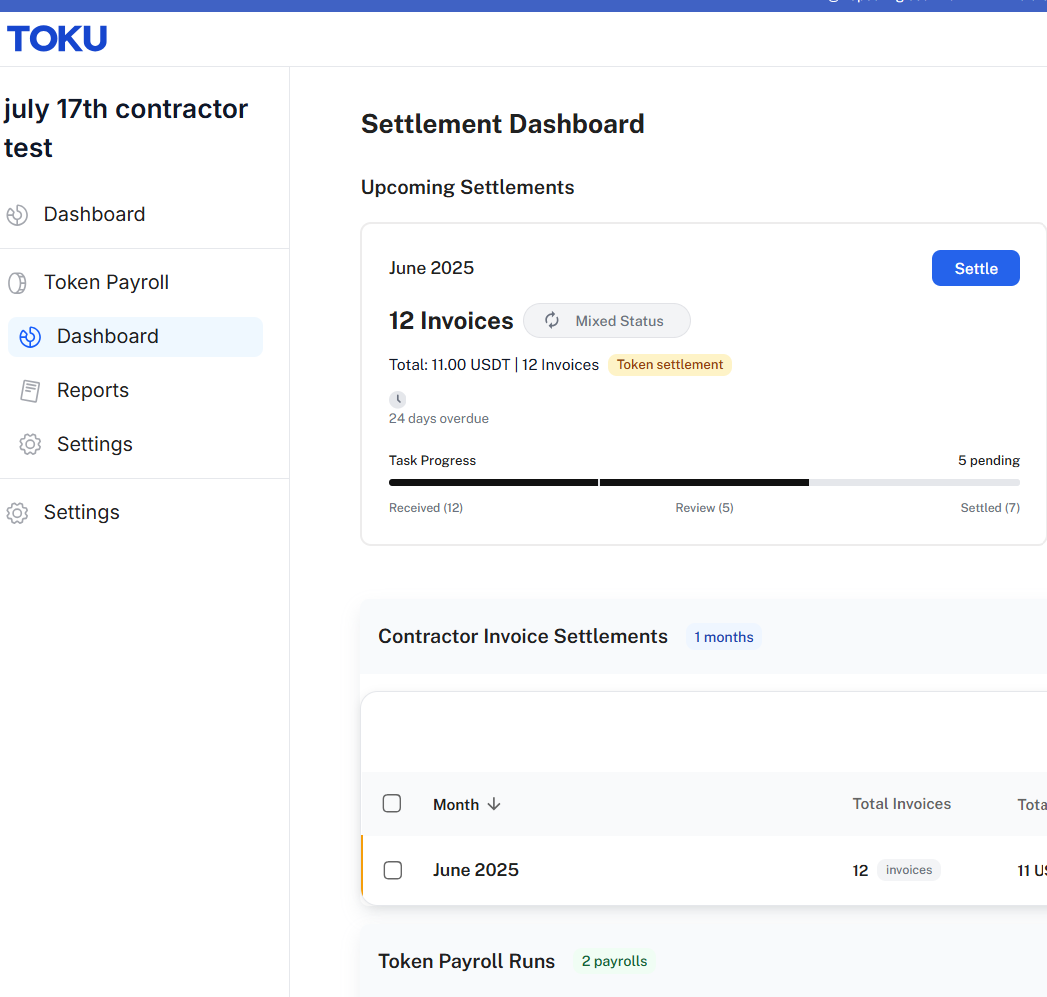Click the Token settlement tag

point(670,365)
